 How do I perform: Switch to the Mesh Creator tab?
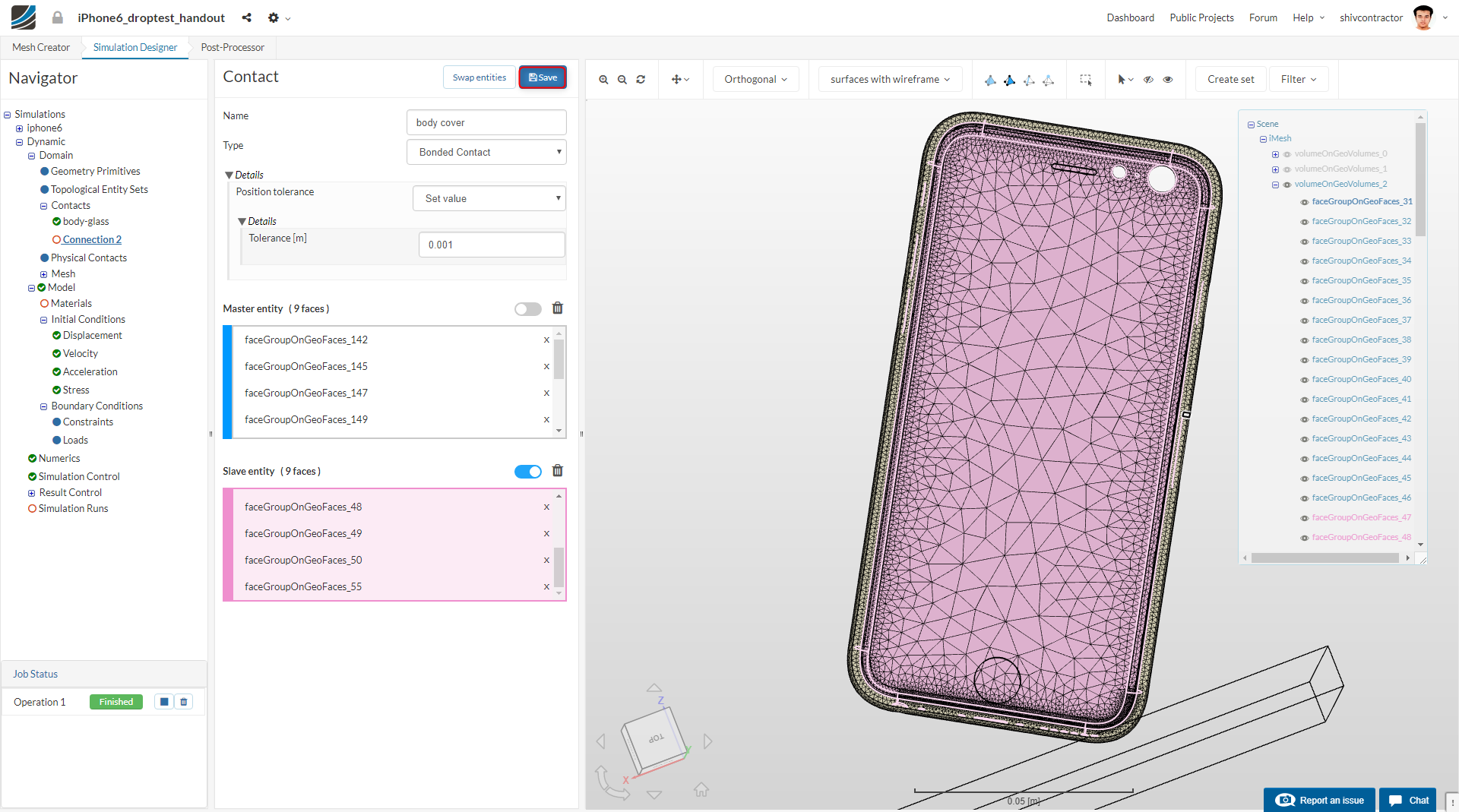click(x=40, y=47)
